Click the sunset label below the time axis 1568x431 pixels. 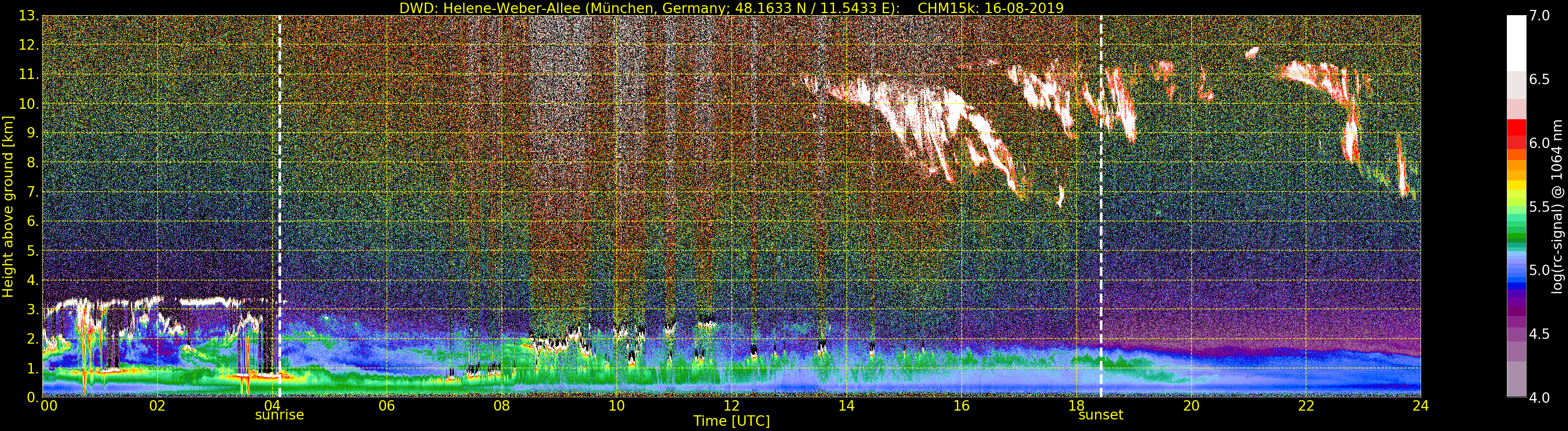[1100, 415]
